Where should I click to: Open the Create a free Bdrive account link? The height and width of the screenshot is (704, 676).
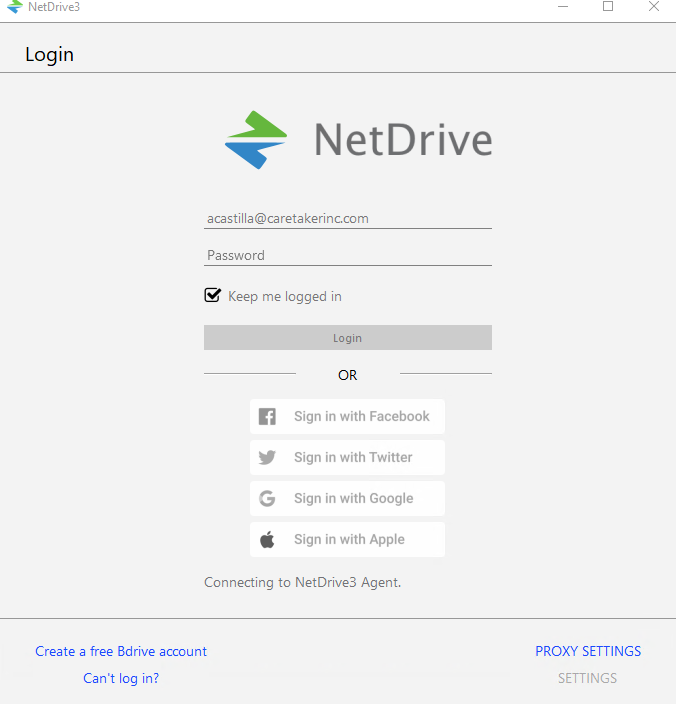[x=121, y=651]
